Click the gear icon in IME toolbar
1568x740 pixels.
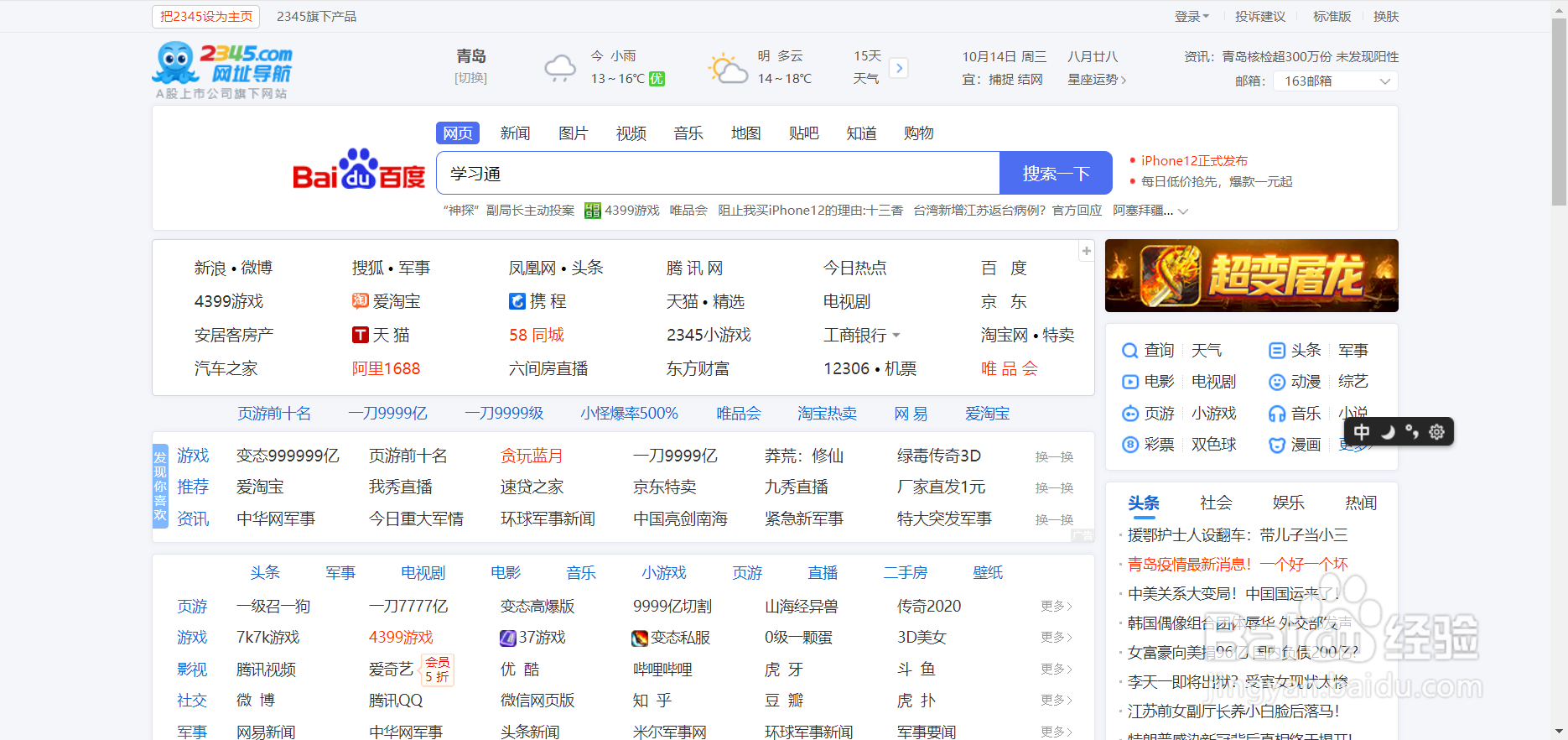click(1436, 432)
